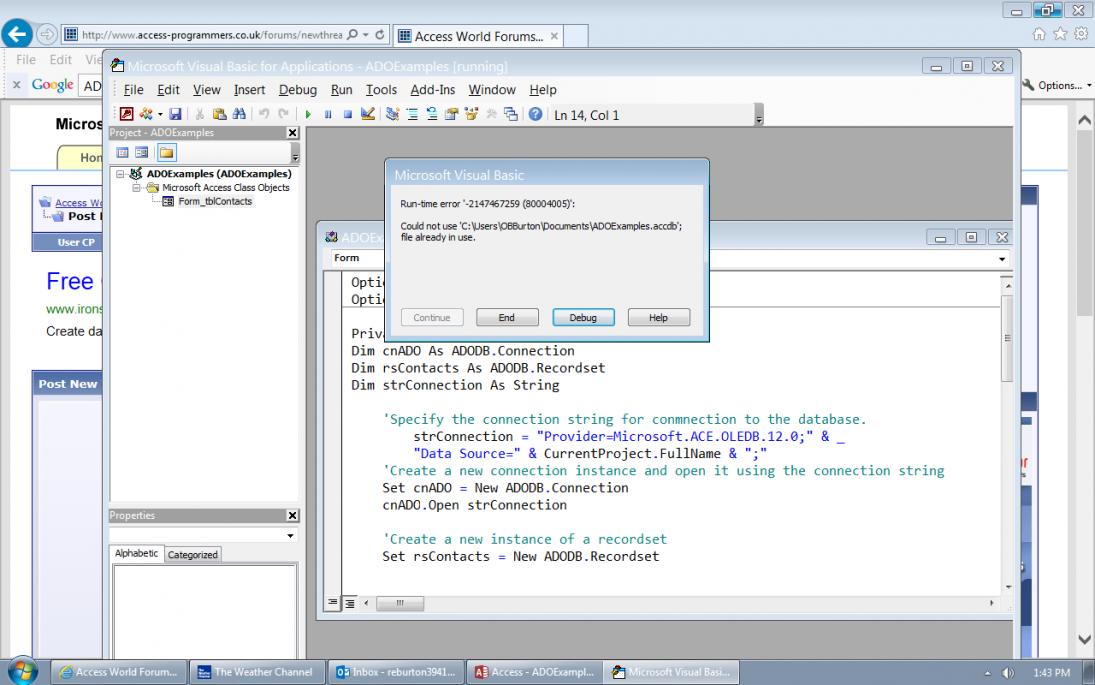The height and width of the screenshot is (685, 1095).
Task: Click the greyed Toolbox wrench icon
Action: 491,114
